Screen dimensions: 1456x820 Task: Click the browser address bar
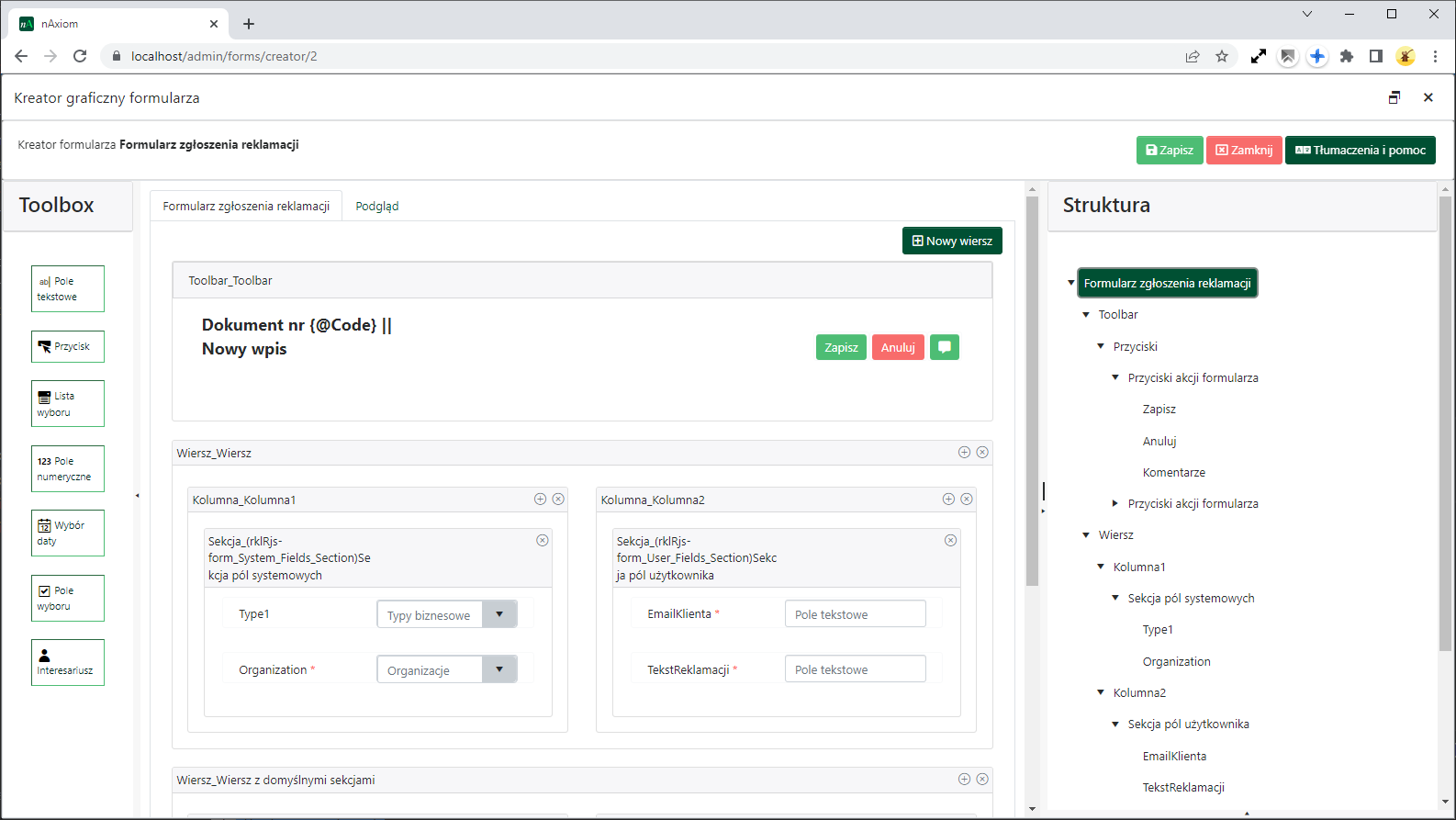click(643, 56)
